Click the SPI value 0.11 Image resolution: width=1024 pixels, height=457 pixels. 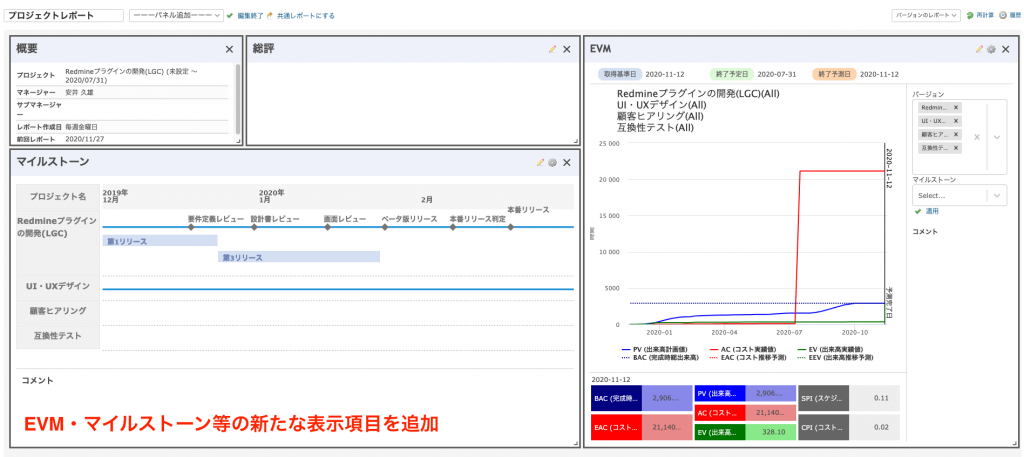[880, 398]
